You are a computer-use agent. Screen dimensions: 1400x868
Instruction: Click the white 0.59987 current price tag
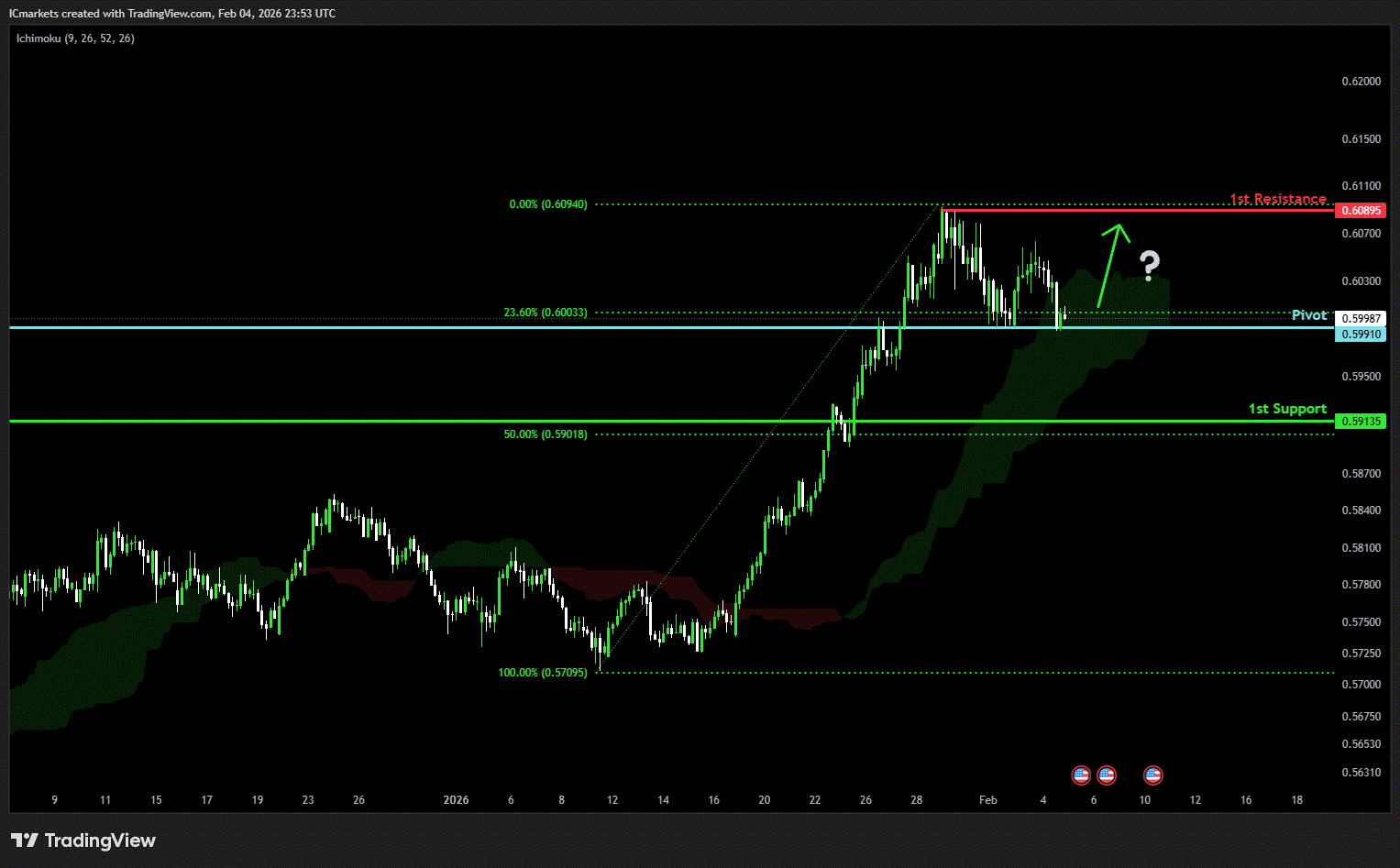[1361, 319]
